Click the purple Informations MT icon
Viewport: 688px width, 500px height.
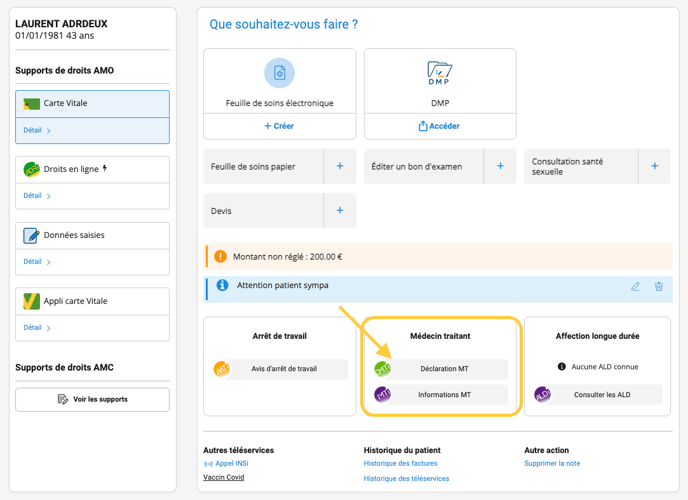[383, 395]
